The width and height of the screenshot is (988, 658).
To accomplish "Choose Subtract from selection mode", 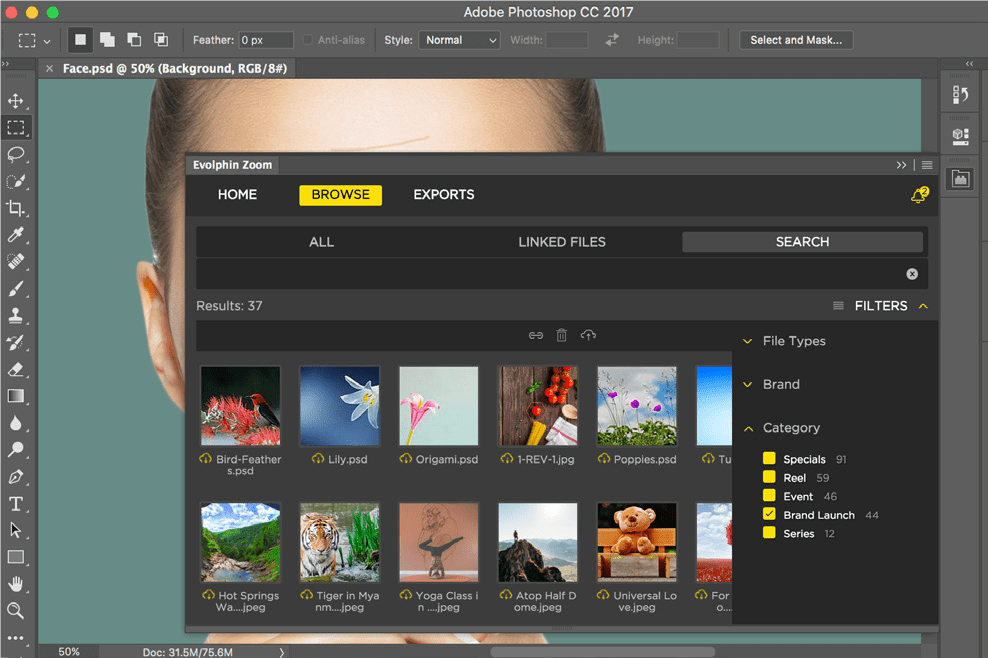I will click(x=134, y=40).
